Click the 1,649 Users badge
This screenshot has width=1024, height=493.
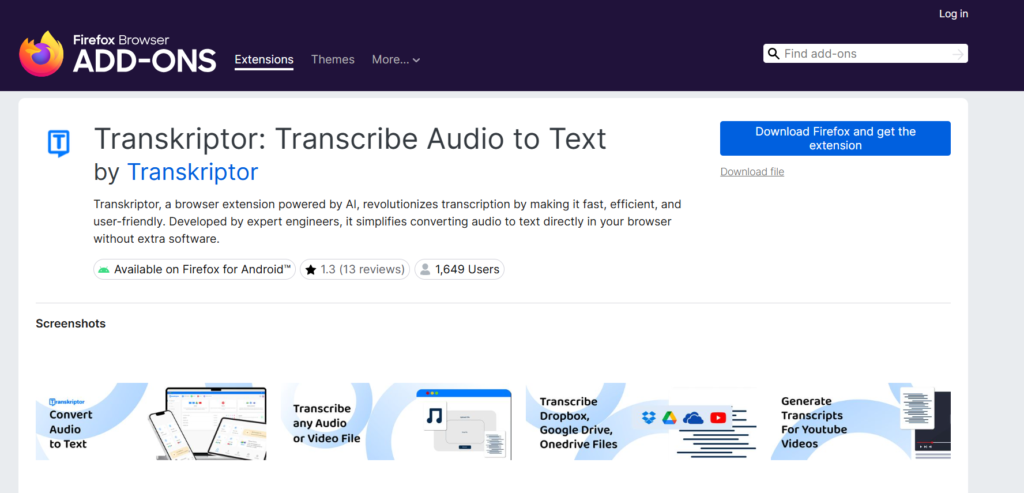459,269
